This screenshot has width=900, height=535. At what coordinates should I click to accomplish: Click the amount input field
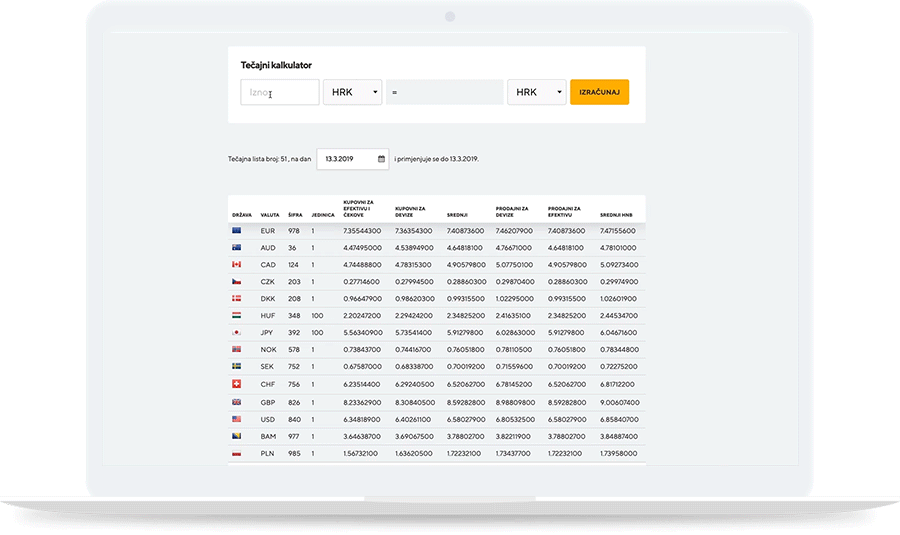click(x=279, y=92)
